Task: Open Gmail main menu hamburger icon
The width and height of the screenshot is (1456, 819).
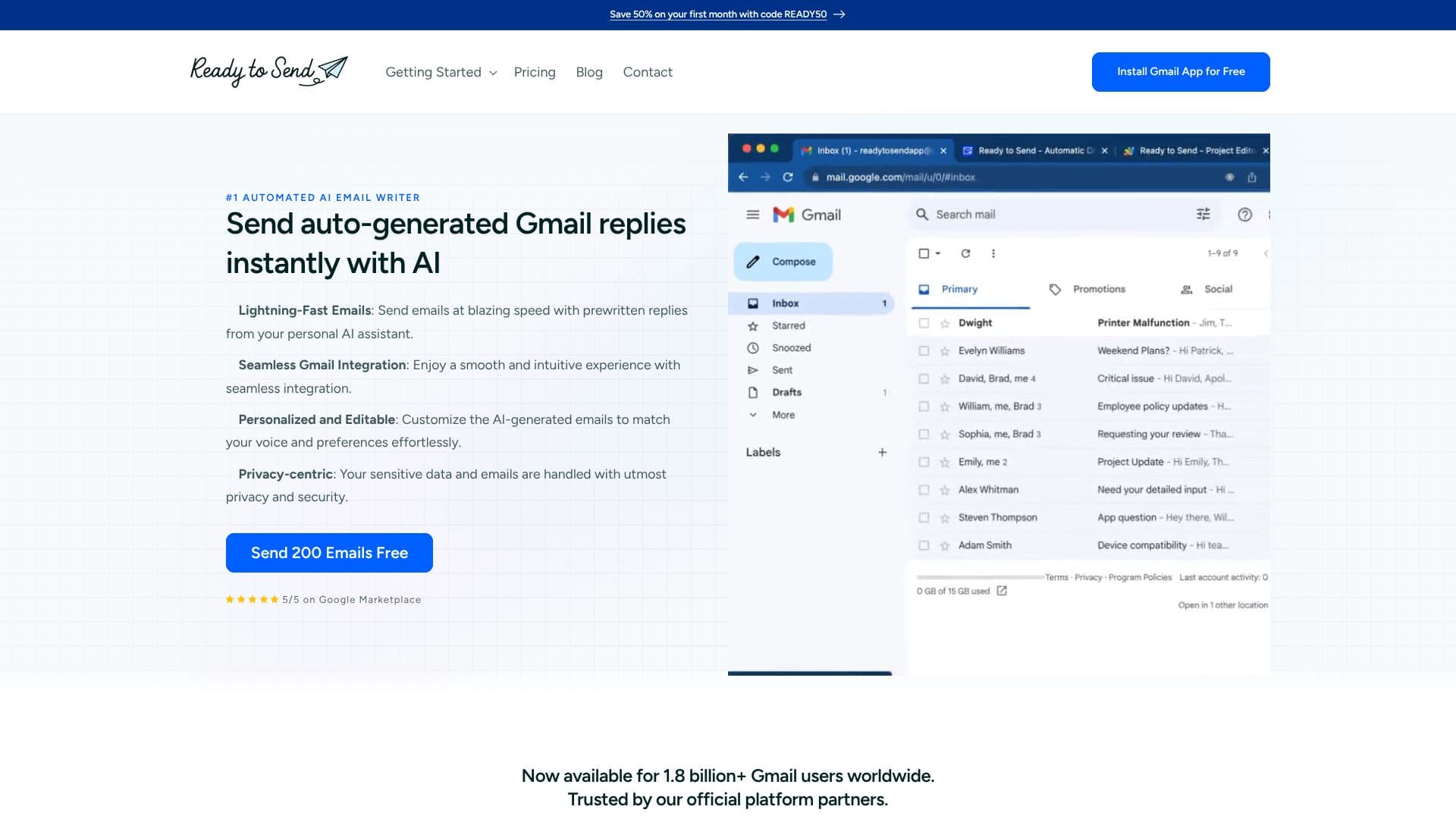Action: (752, 215)
